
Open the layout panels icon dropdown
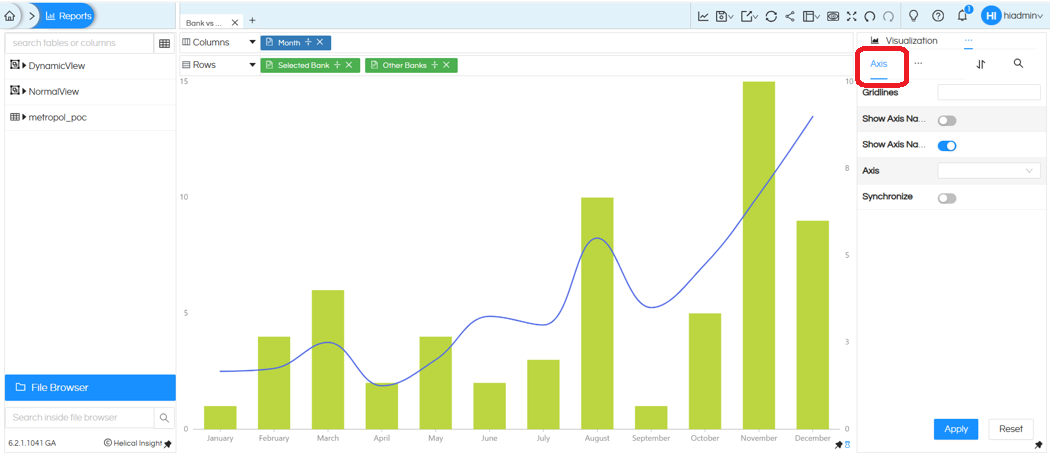(812, 16)
